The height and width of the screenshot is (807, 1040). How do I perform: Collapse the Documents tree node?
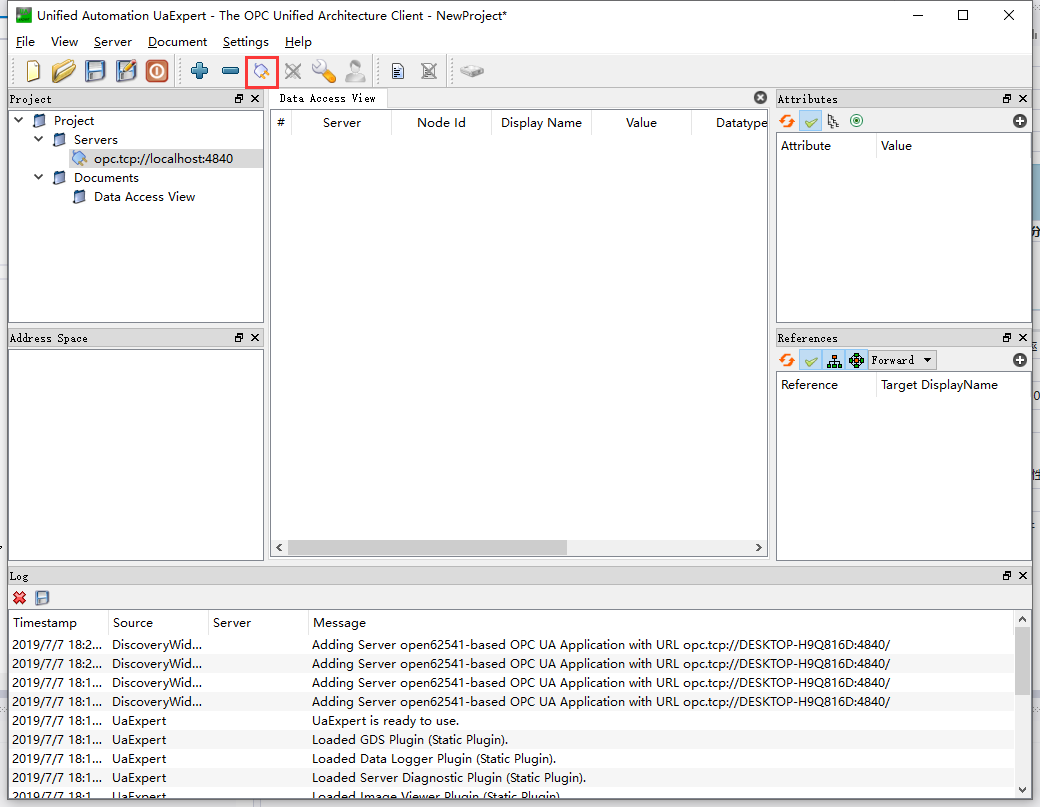[38, 177]
